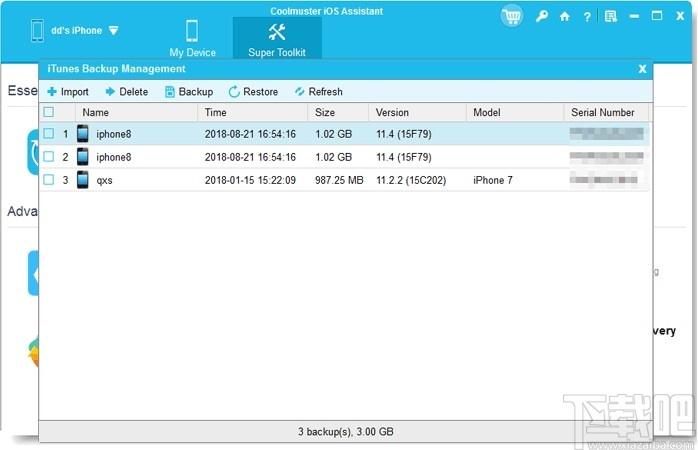Go to home icon in title bar

tap(564, 17)
